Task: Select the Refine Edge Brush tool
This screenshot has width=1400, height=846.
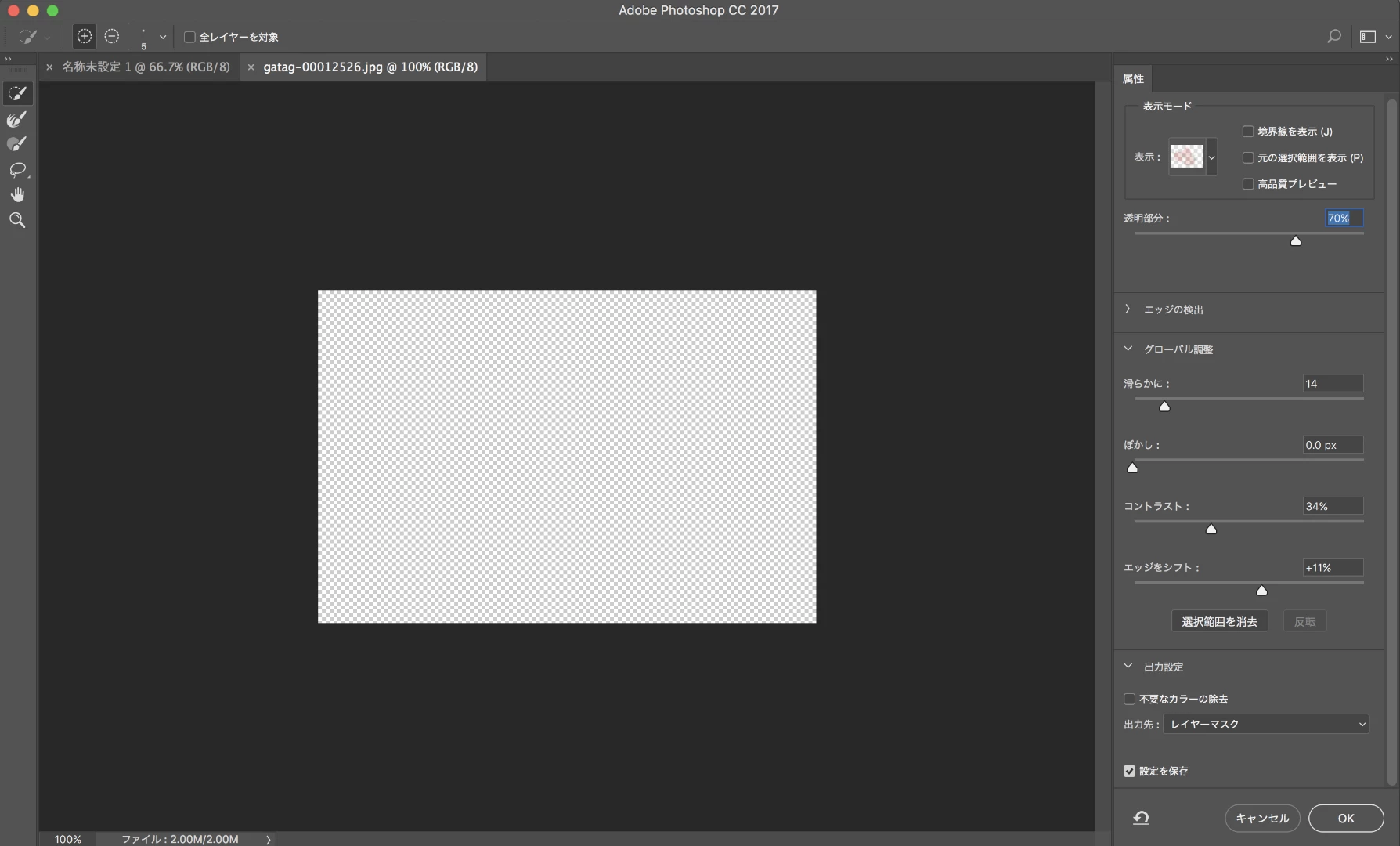Action: [17, 119]
